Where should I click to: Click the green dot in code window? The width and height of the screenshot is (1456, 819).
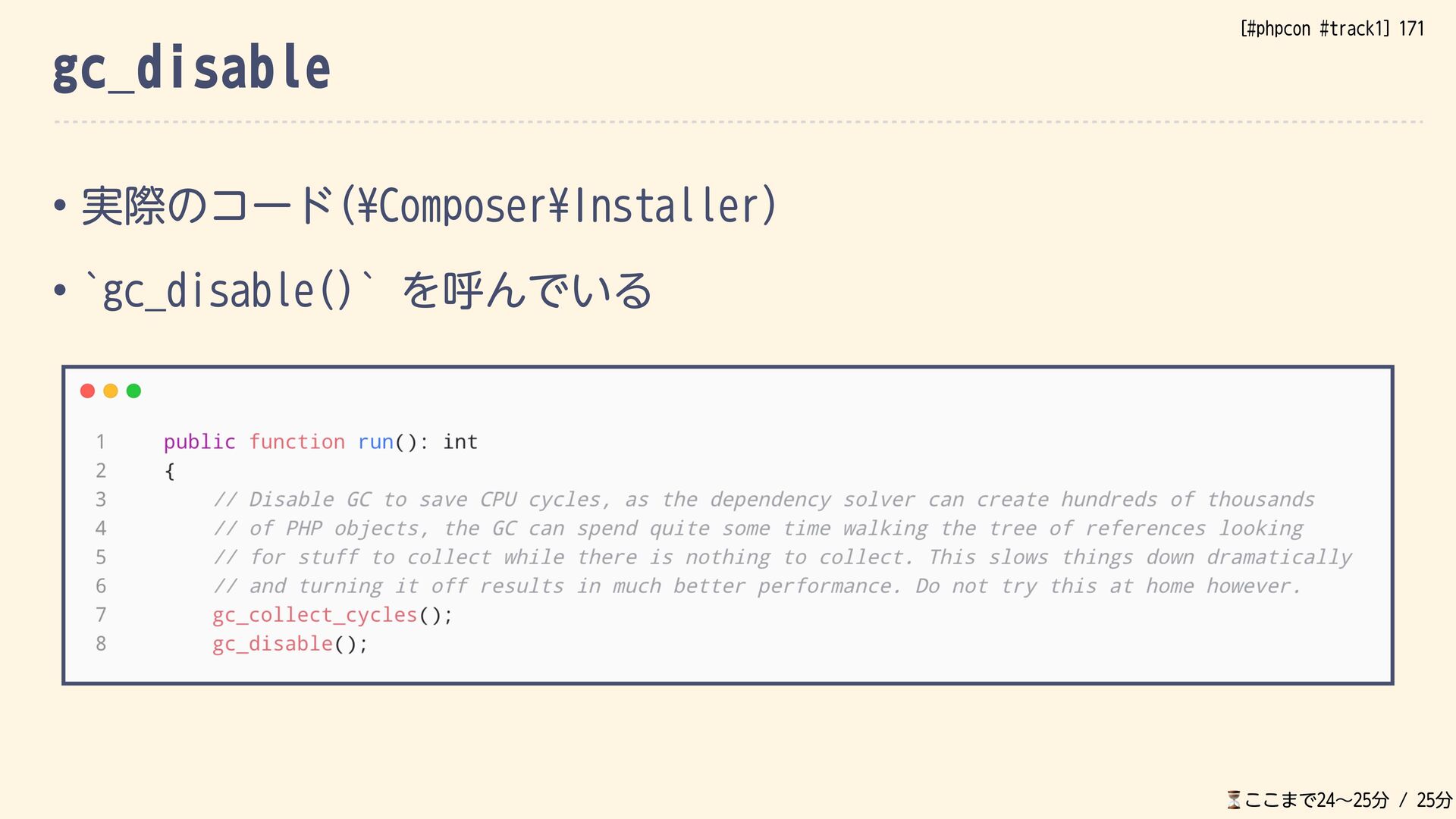click(133, 391)
